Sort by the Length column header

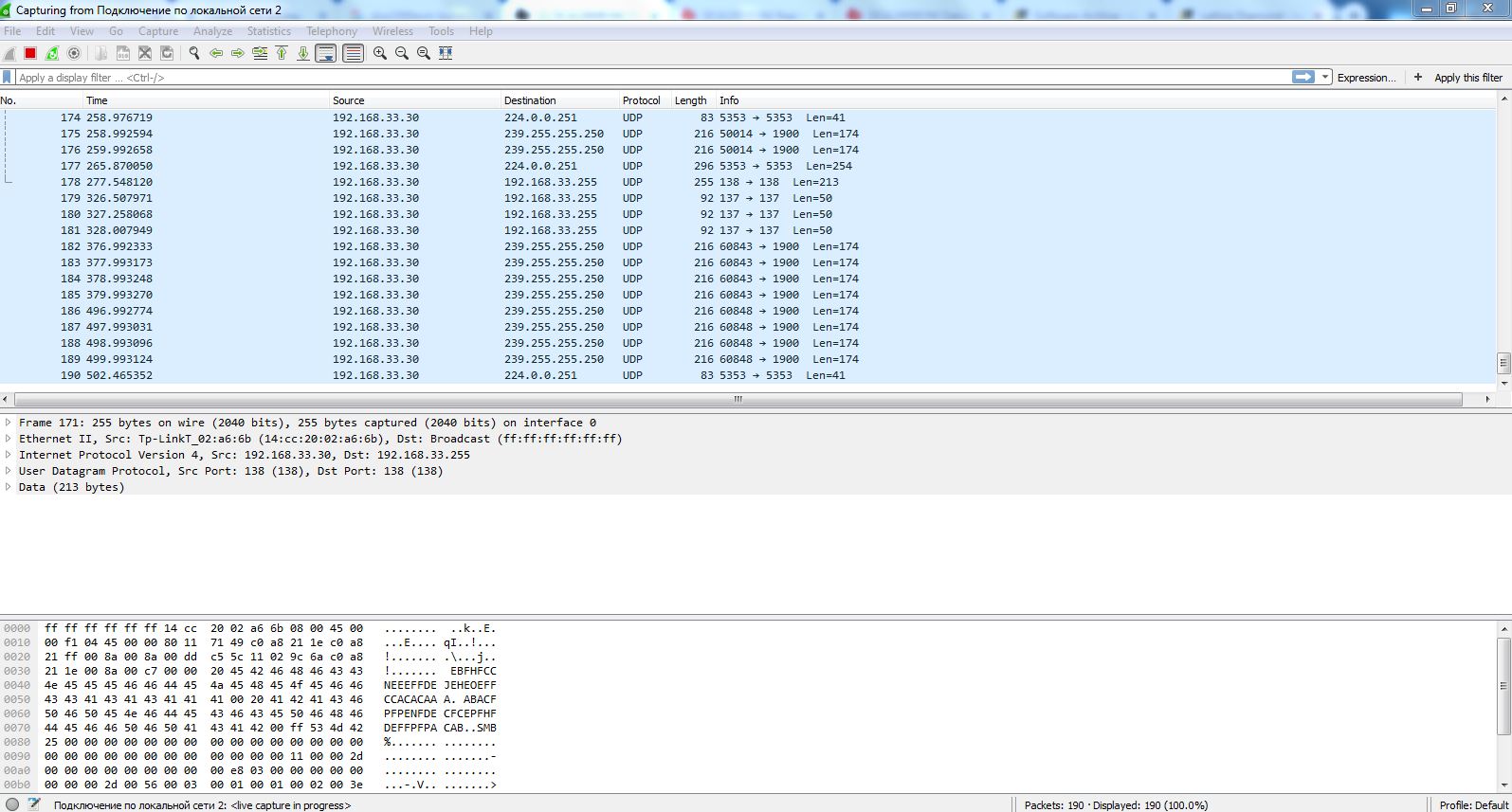[693, 100]
